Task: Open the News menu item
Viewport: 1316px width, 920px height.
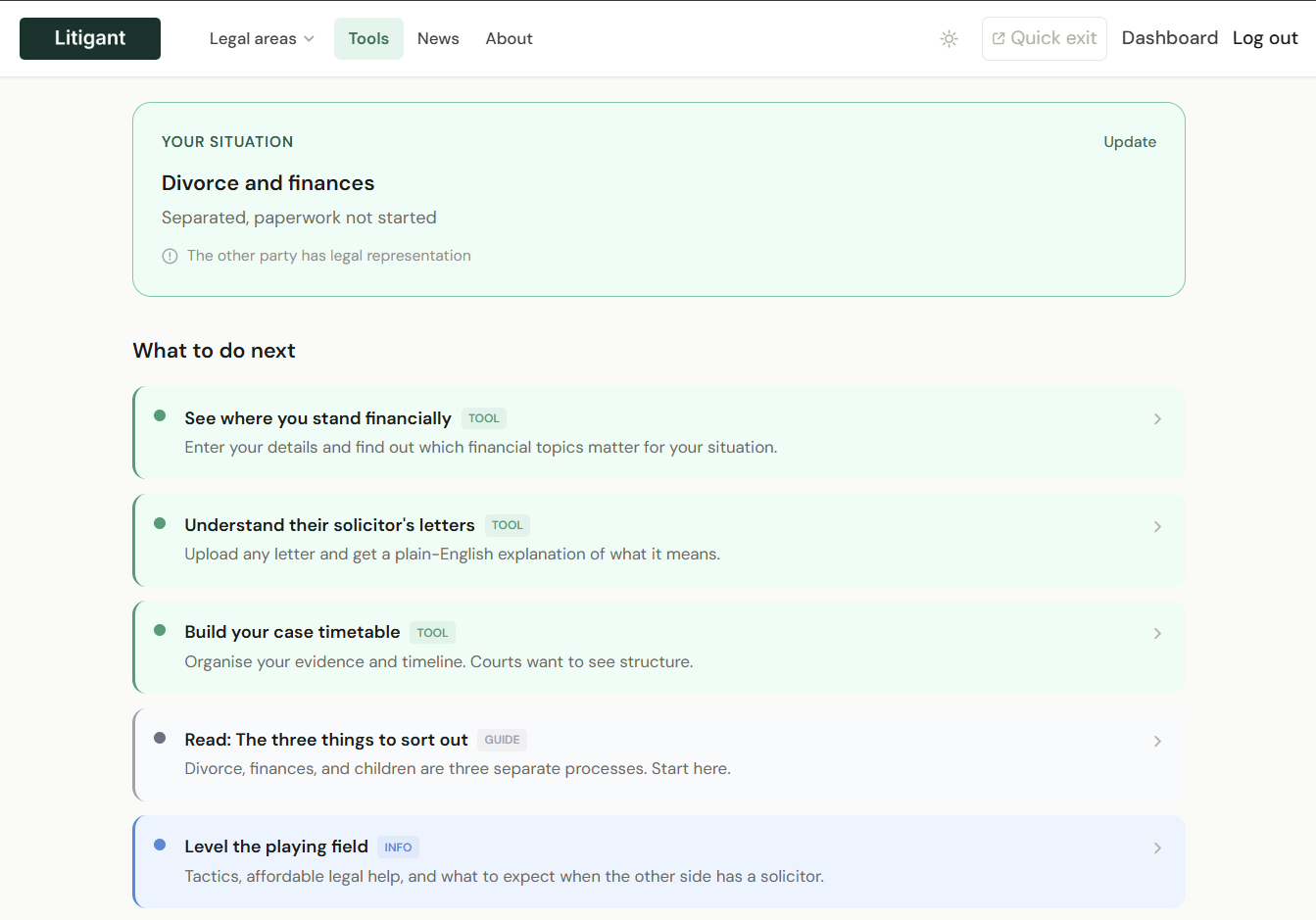Action: 438,39
